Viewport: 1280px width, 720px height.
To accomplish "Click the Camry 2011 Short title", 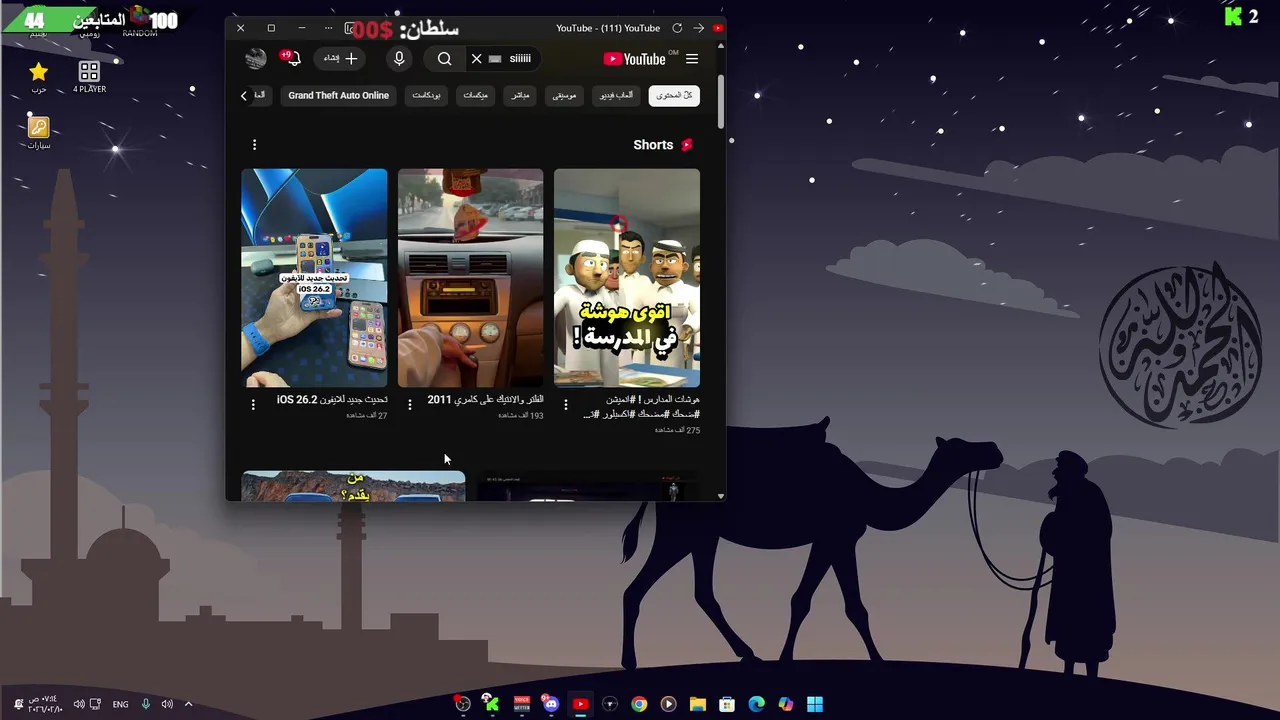I will pyautogui.click(x=486, y=400).
